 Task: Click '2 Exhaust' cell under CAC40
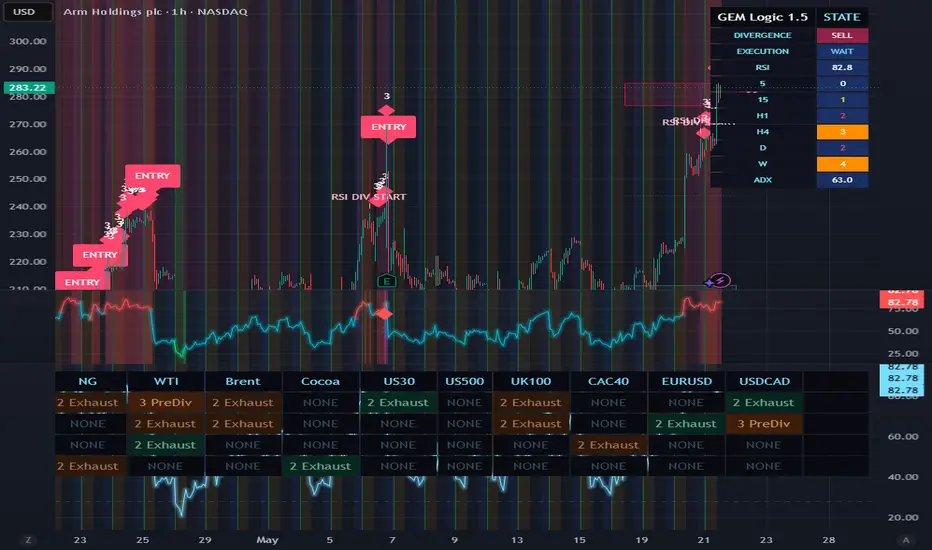coord(608,445)
